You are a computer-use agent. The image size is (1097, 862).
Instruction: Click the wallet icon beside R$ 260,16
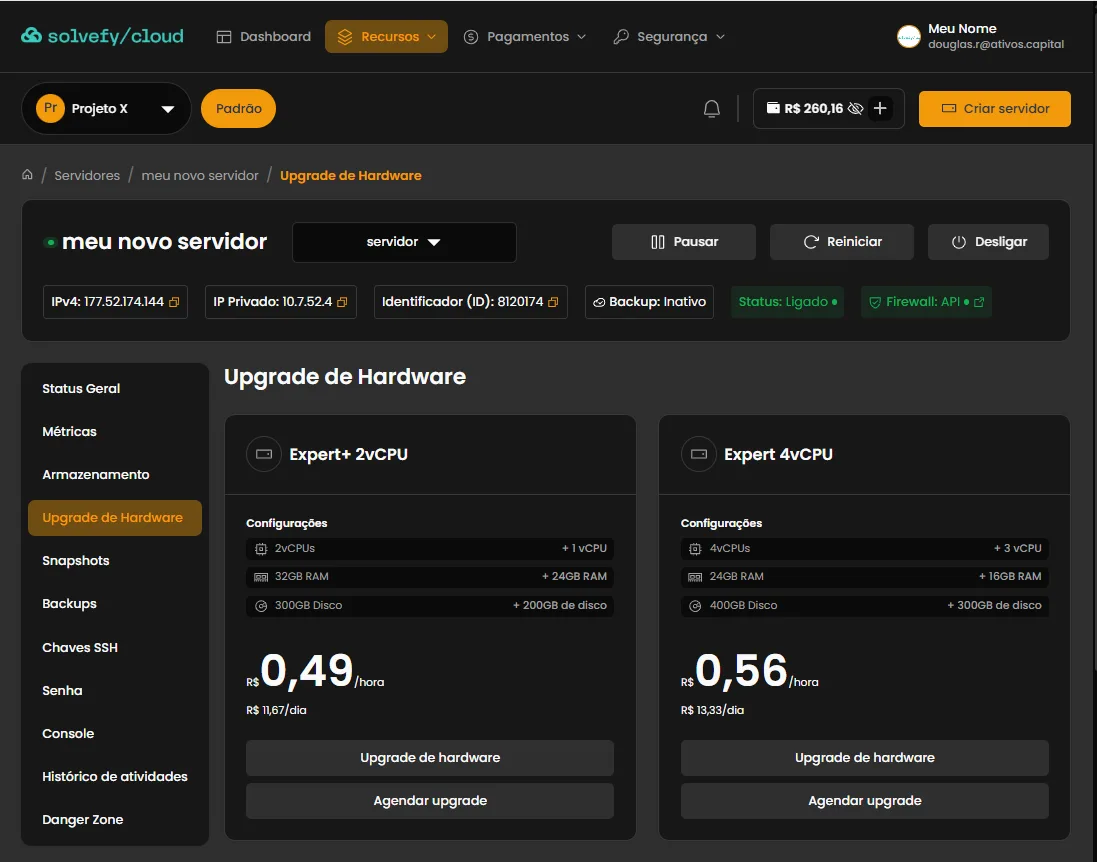click(773, 108)
